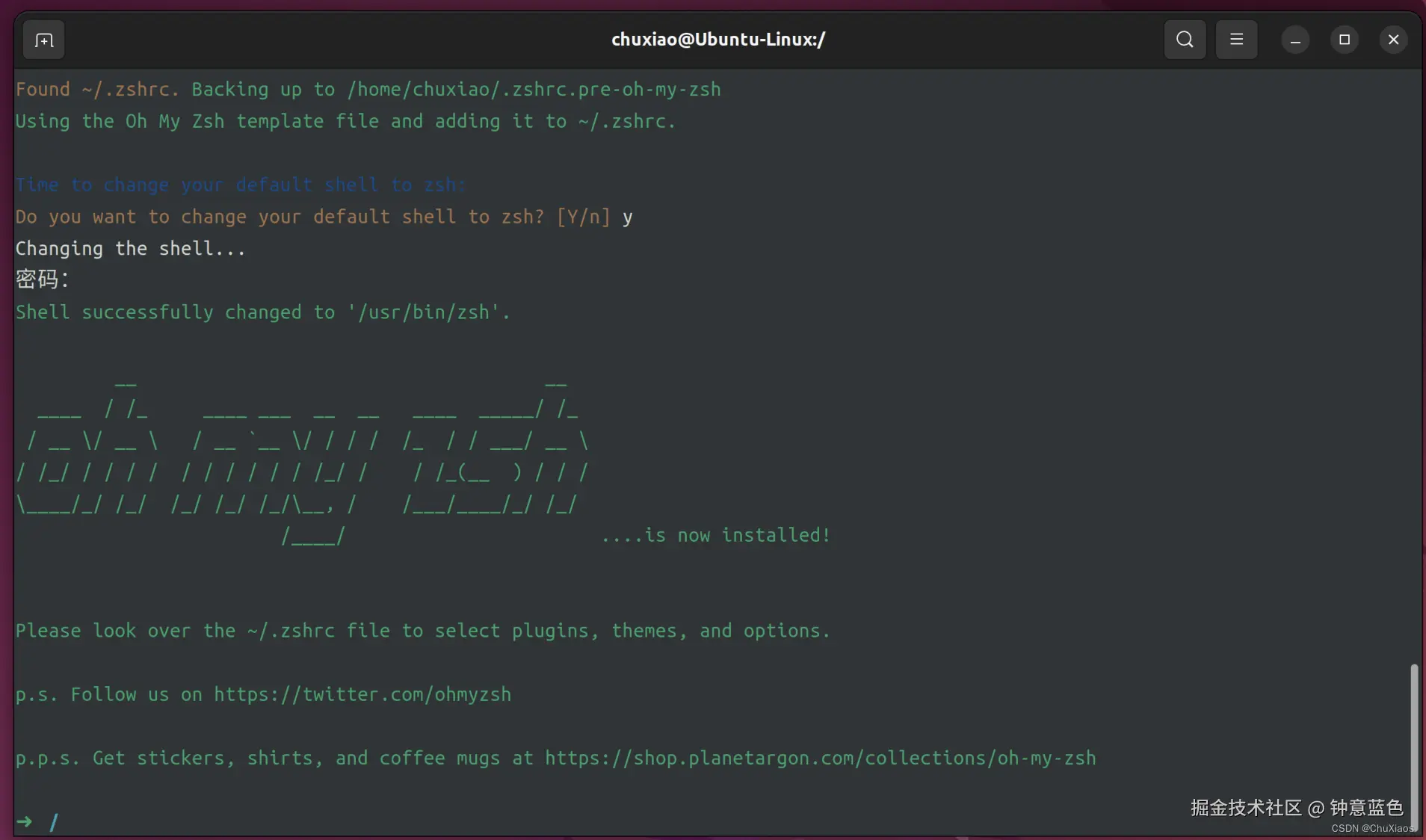Viewport: 1426px width, 840px height.
Task: Open the hamburger main menu
Action: pos(1237,40)
